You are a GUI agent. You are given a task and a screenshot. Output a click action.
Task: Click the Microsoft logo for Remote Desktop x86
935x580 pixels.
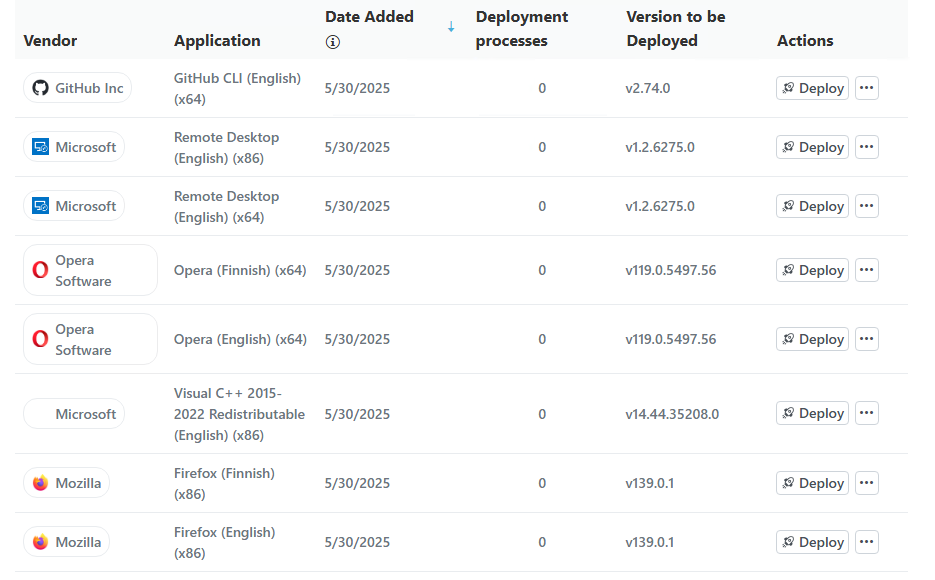tap(41, 147)
